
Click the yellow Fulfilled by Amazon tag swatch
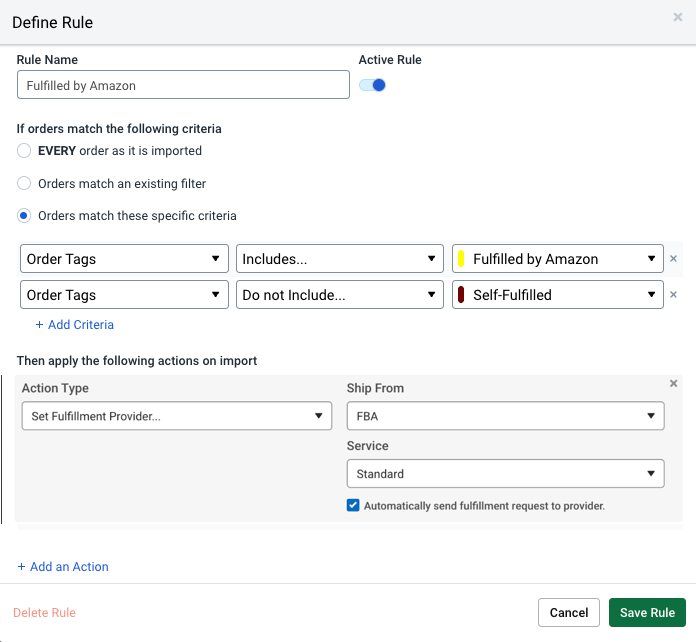(461, 259)
